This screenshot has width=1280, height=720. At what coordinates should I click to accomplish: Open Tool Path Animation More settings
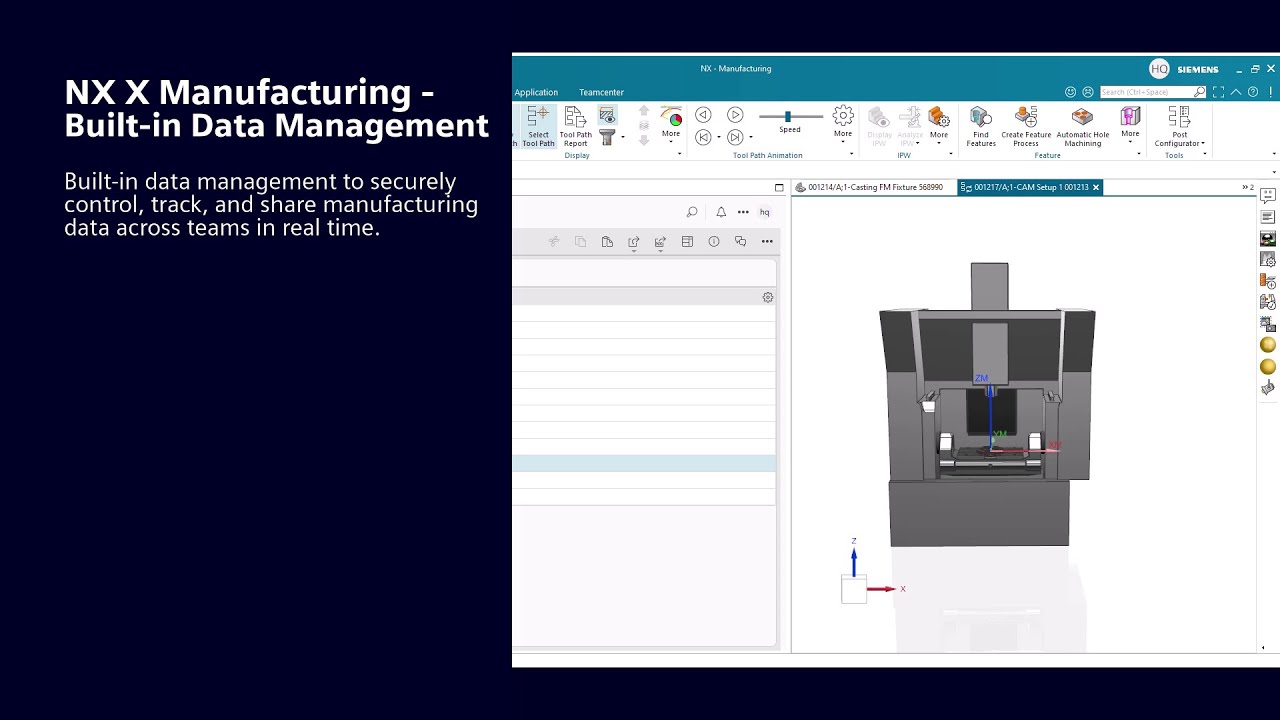(843, 122)
